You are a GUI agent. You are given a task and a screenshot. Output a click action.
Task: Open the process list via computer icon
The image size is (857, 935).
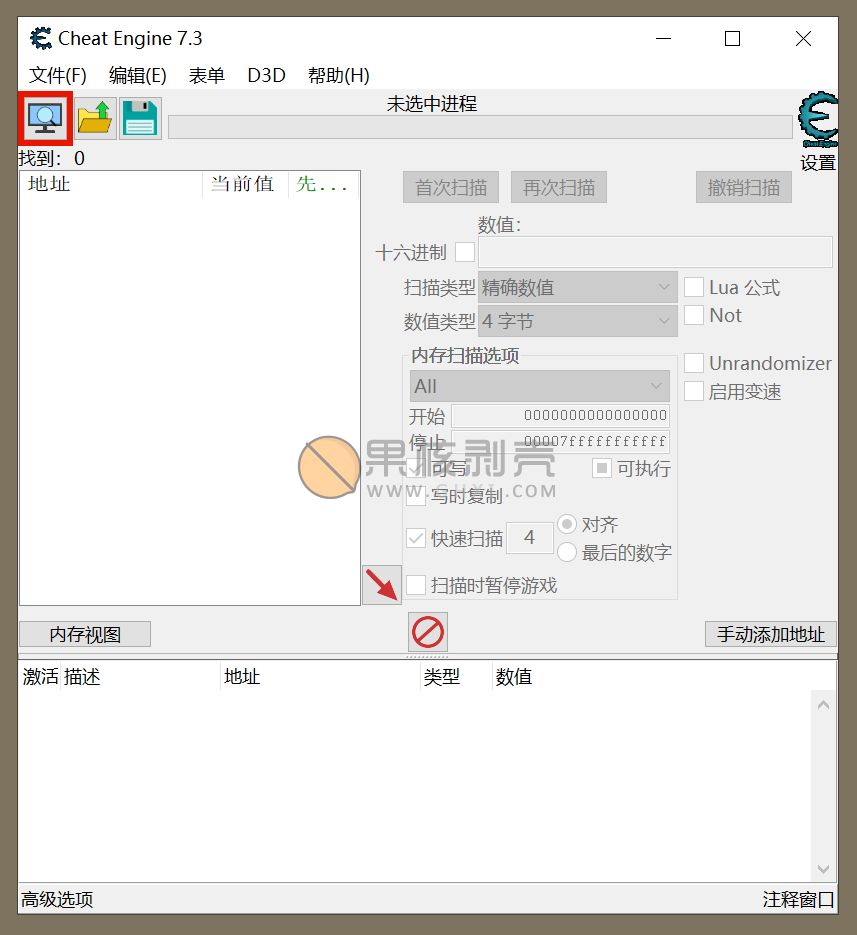pyautogui.click(x=45, y=118)
